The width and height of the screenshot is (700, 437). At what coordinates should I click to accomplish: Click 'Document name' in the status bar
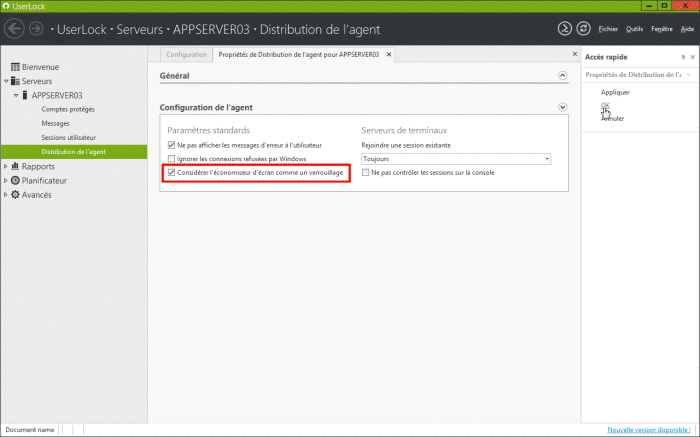29,429
